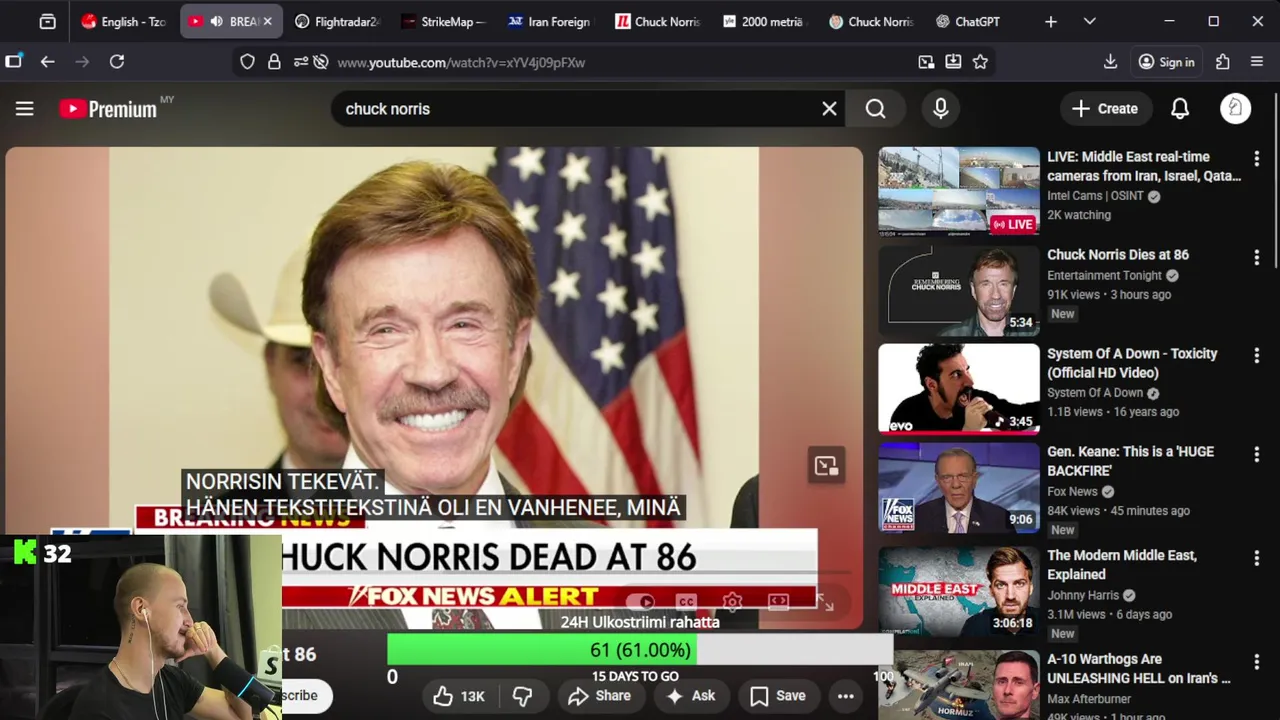
Task: Open options for A-10 Warthogs video
Action: [x=1257, y=662]
